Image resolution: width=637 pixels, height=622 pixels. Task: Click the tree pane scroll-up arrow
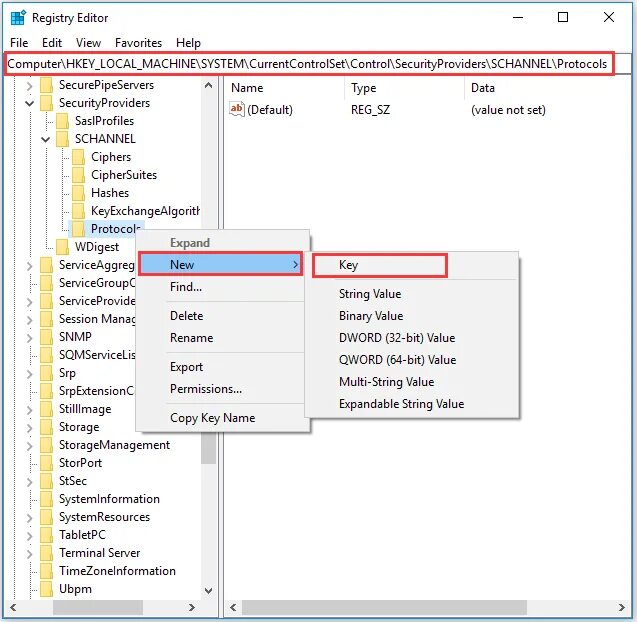coord(208,85)
